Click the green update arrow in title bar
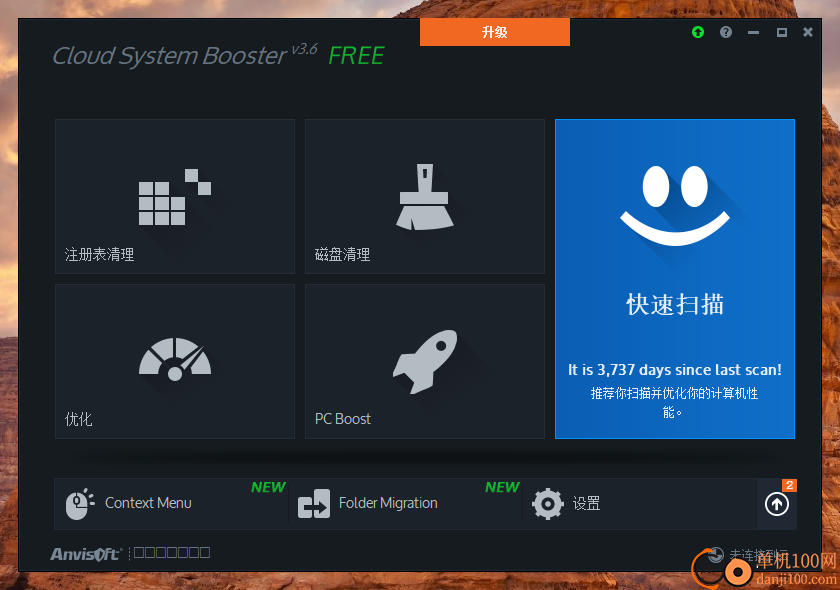The height and width of the screenshot is (590, 840). (x=698, y=32)
